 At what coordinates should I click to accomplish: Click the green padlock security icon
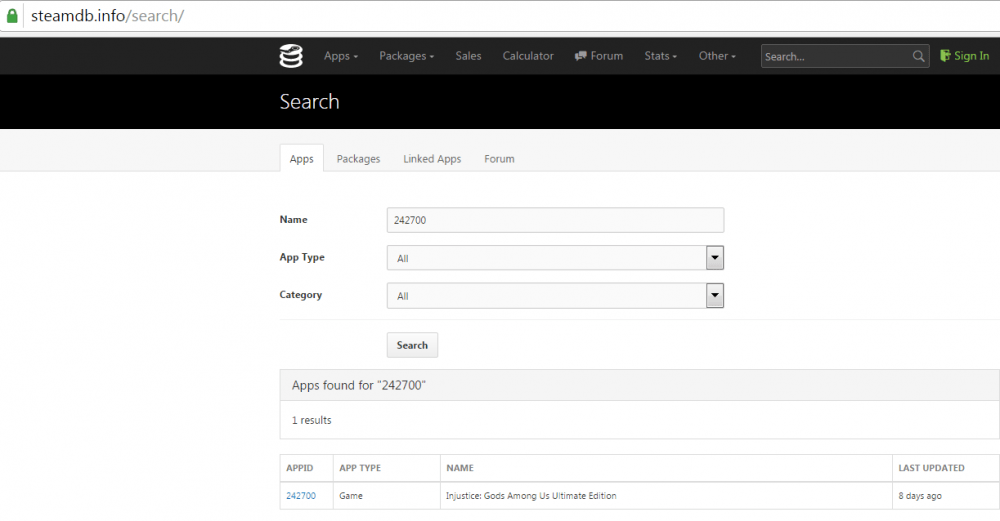point(12,17)
